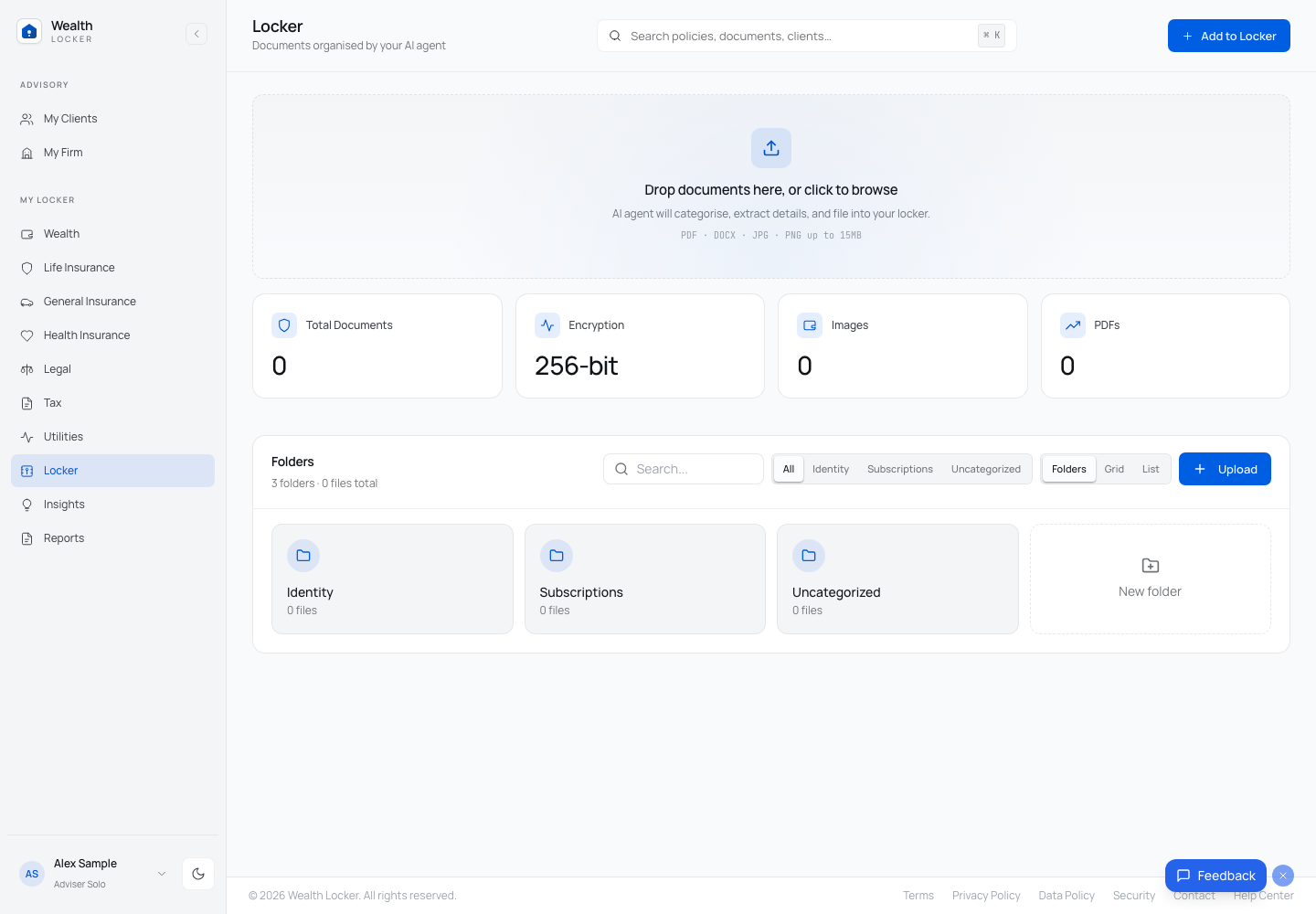The width and height of the screenshot is (1316, 914).
Task: Open the Privacy Policy link
Action: [x=986, y=896]
